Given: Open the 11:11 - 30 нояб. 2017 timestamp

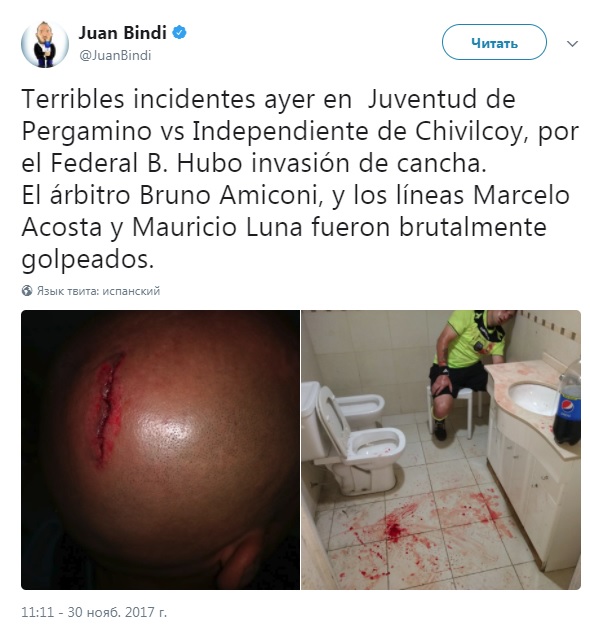Looking at the screenshot, I should [x=94, y=612].
